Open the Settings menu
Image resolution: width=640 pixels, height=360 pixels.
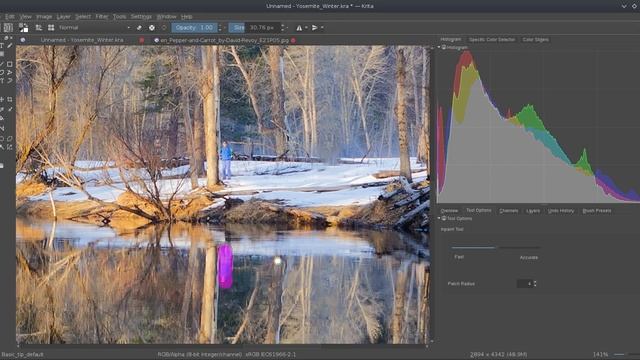141,17
